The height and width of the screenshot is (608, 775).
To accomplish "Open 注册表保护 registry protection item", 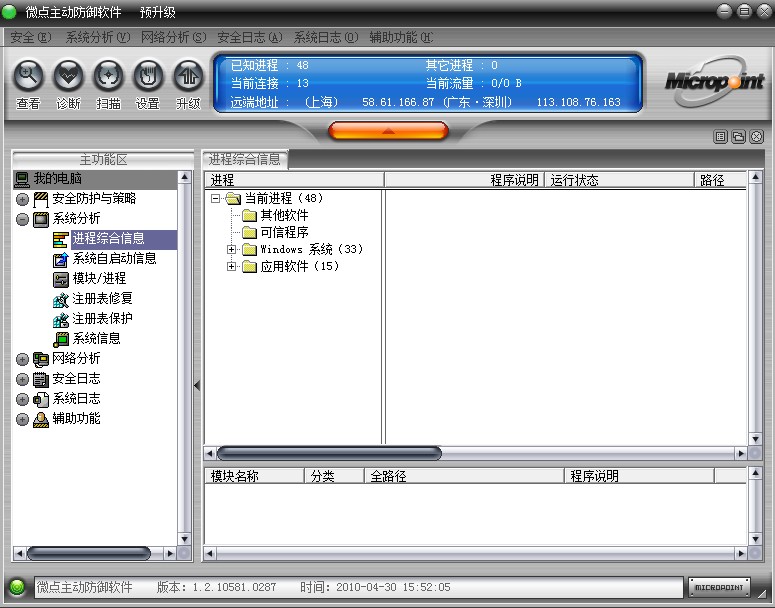I will coord(102,319).
